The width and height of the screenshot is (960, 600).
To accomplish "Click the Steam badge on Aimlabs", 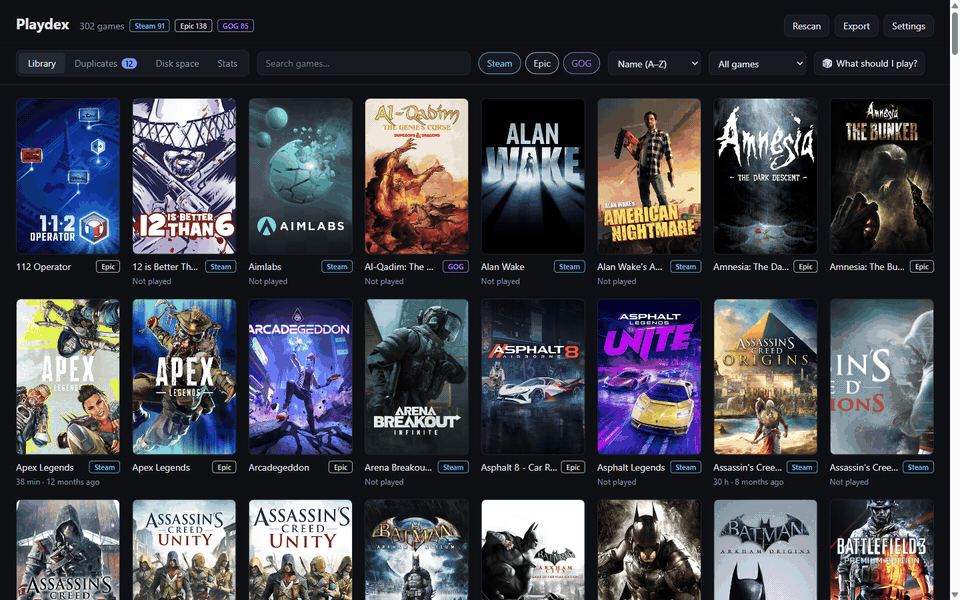I will tap(337, 266).
